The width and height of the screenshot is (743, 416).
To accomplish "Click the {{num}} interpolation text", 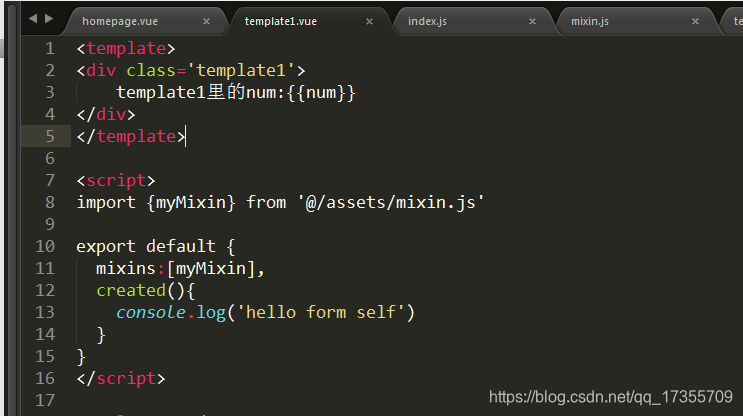I will pos(321,92).
